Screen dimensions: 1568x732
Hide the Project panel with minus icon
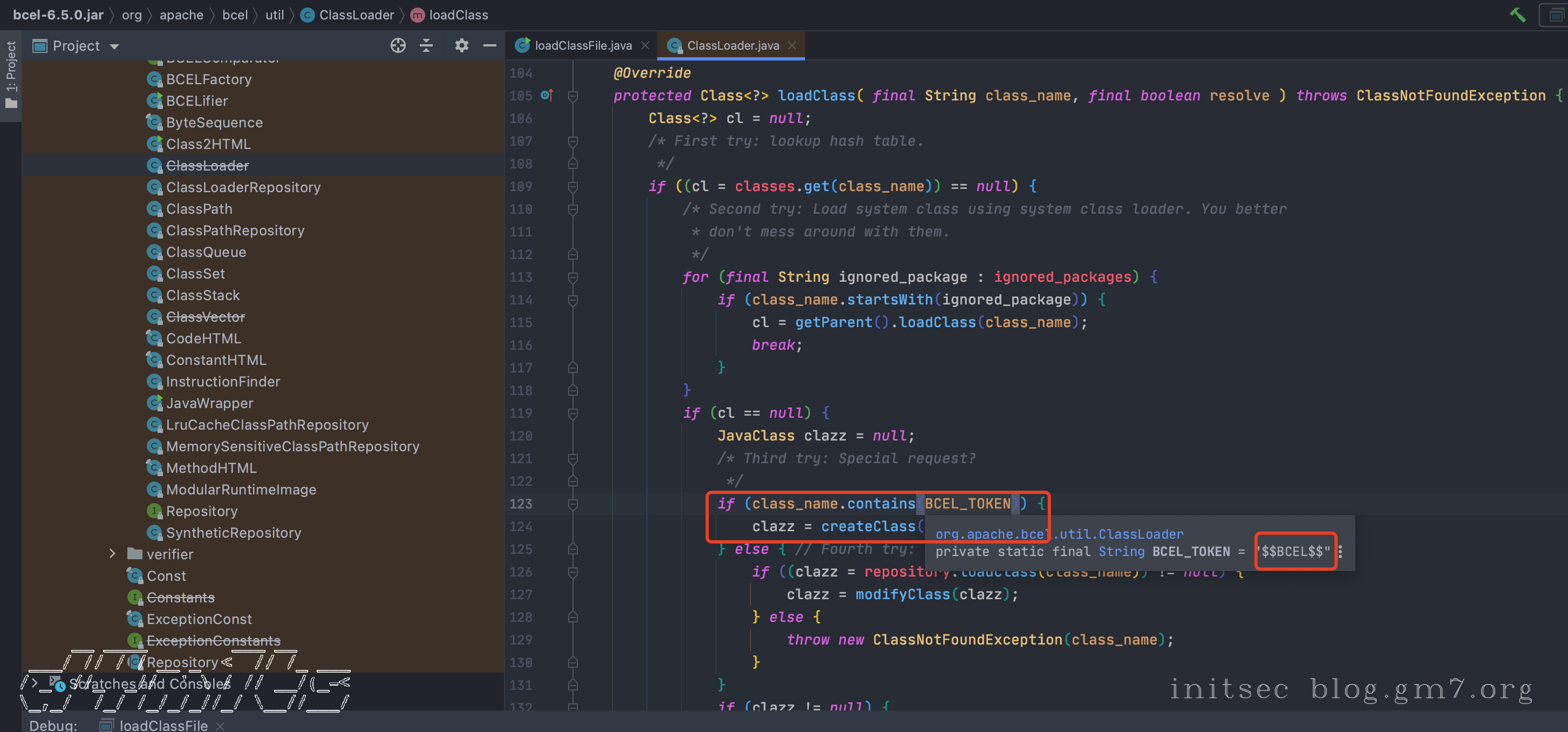tap(489, 46)
